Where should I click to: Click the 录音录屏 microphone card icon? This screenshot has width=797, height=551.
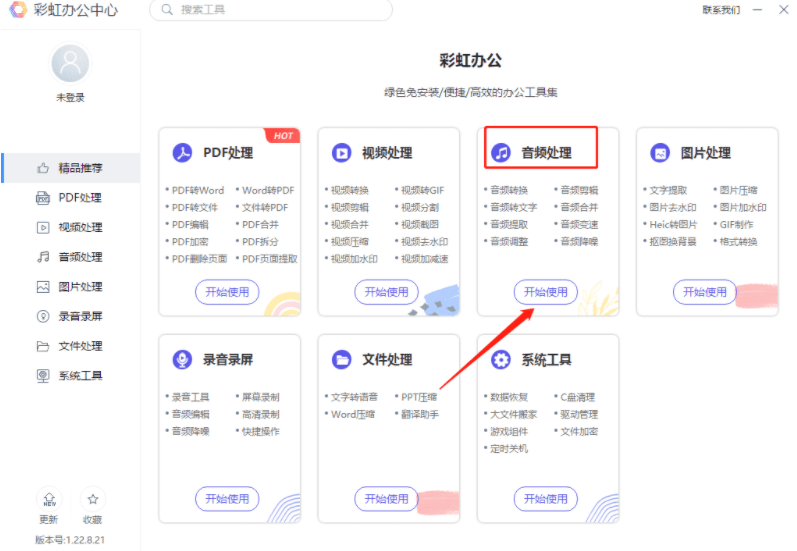point(182,359)
